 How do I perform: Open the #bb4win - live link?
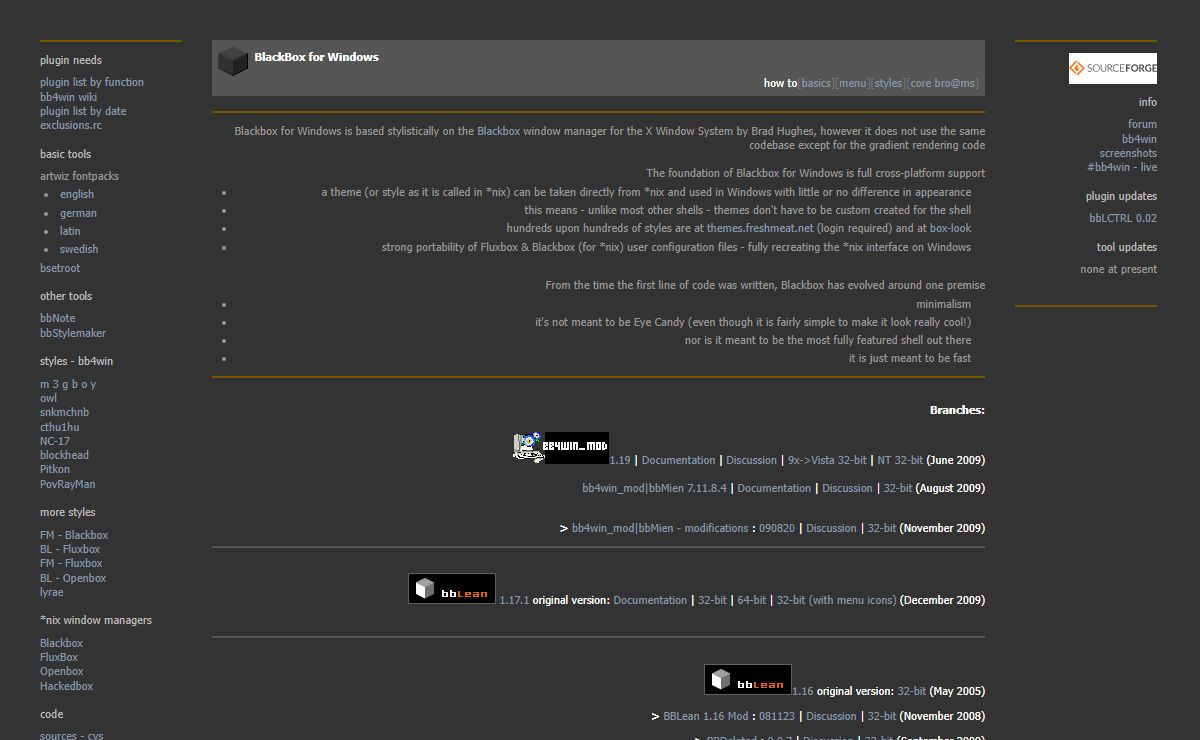(1122, 167)
